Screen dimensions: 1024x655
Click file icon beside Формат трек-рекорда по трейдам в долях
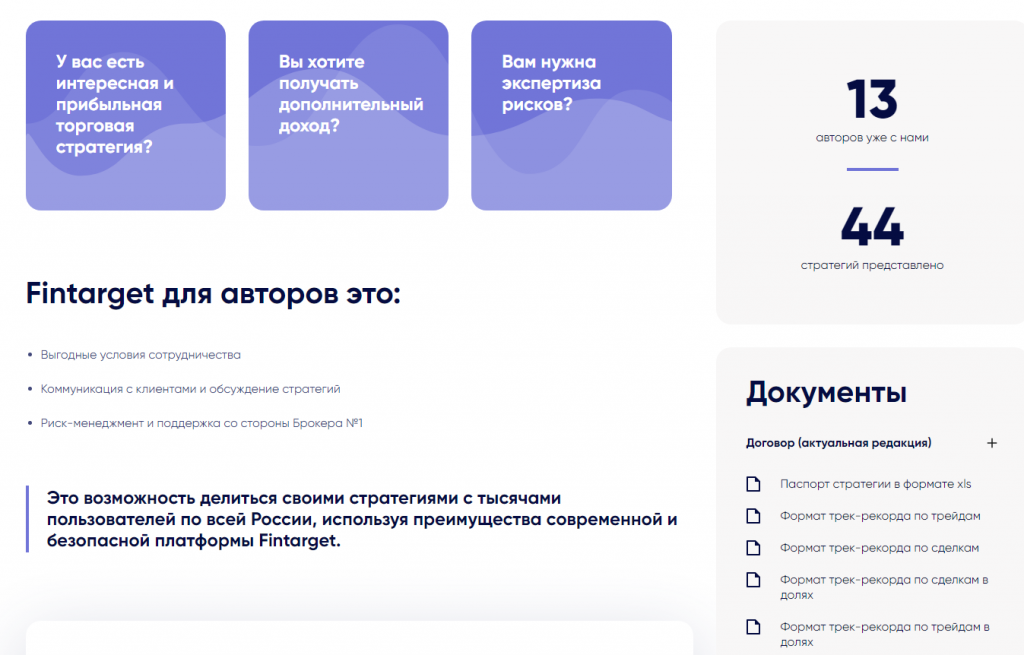point(753,627)
